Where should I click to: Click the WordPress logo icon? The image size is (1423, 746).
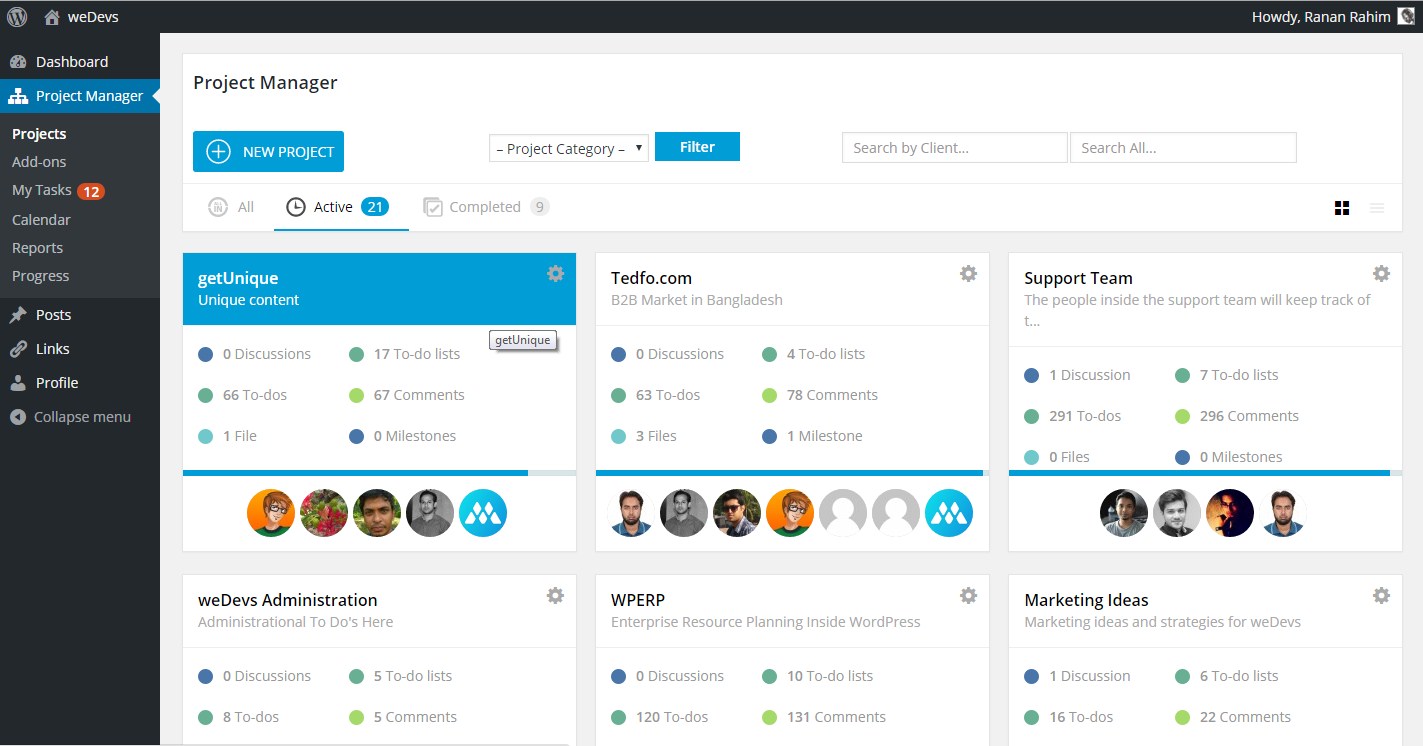point(17,16)
